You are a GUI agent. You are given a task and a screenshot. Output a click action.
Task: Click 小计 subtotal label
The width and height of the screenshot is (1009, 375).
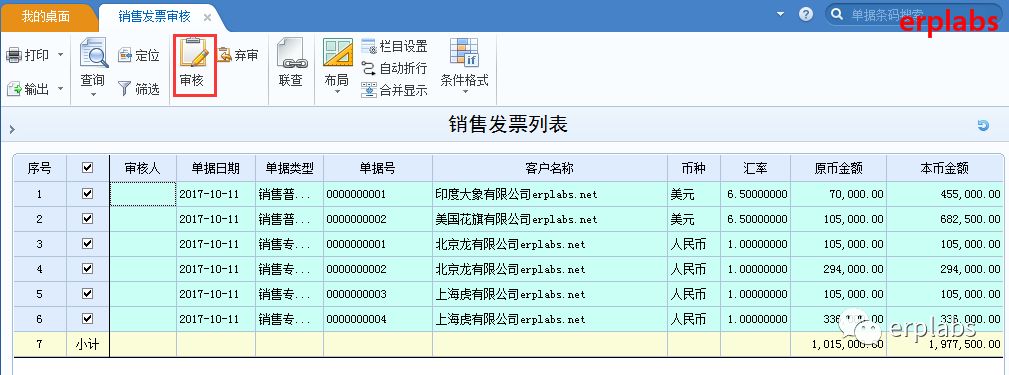click(x=88, y=344)
